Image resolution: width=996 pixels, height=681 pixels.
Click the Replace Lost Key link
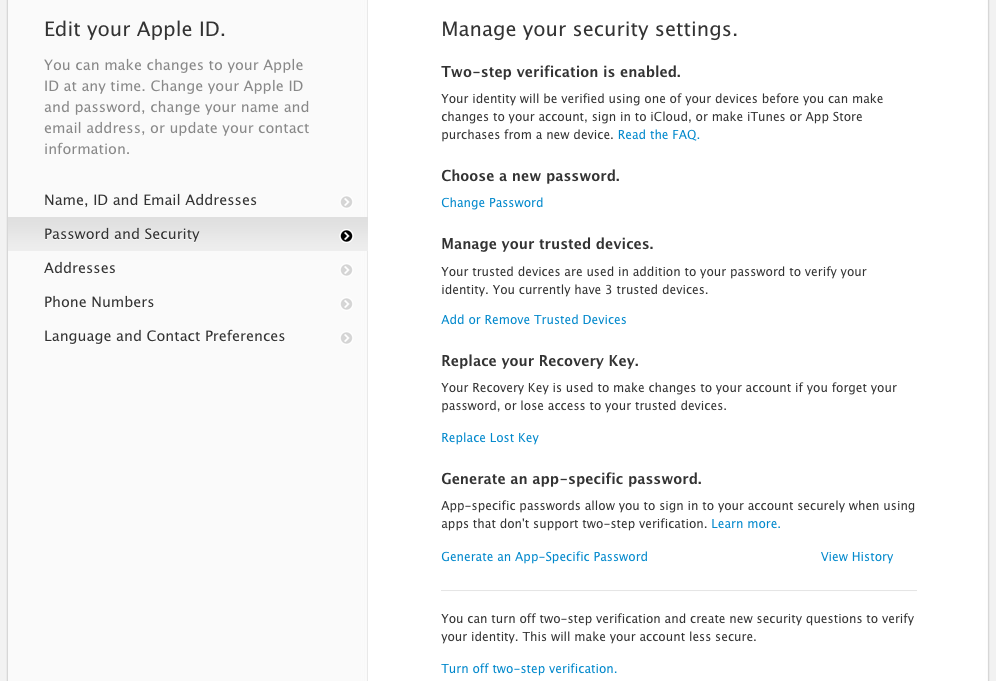tap(490, 438)
